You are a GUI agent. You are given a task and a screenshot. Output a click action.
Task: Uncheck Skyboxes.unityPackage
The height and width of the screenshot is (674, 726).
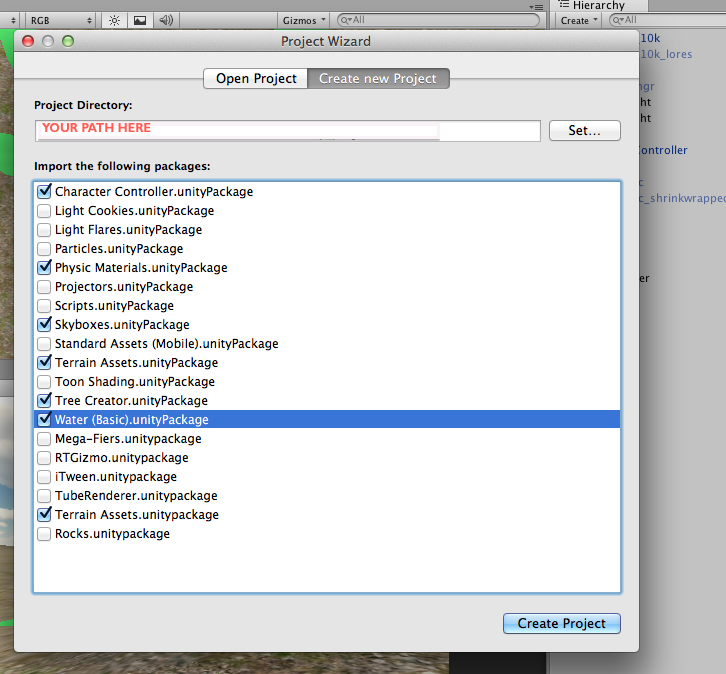click(x=44, y=324)
